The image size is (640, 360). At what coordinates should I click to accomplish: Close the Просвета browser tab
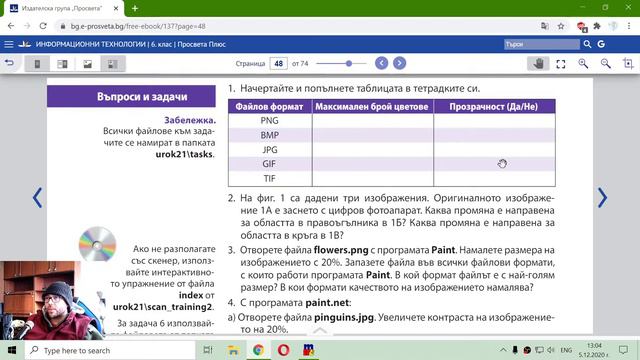pyautogui.click(x=116, y=8)
